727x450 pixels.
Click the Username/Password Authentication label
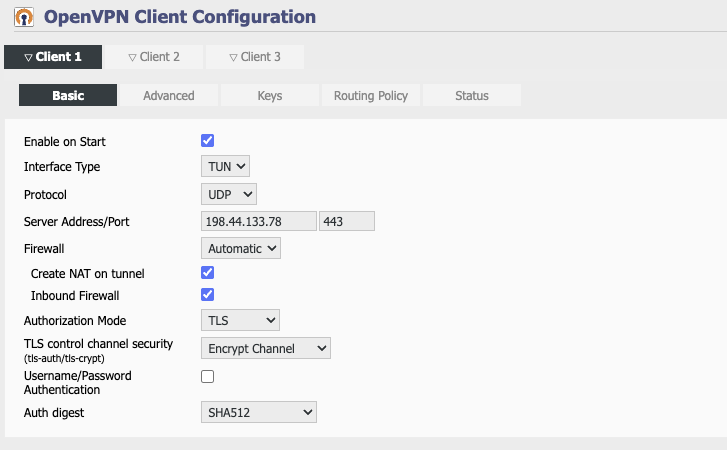tap(78, 382)
